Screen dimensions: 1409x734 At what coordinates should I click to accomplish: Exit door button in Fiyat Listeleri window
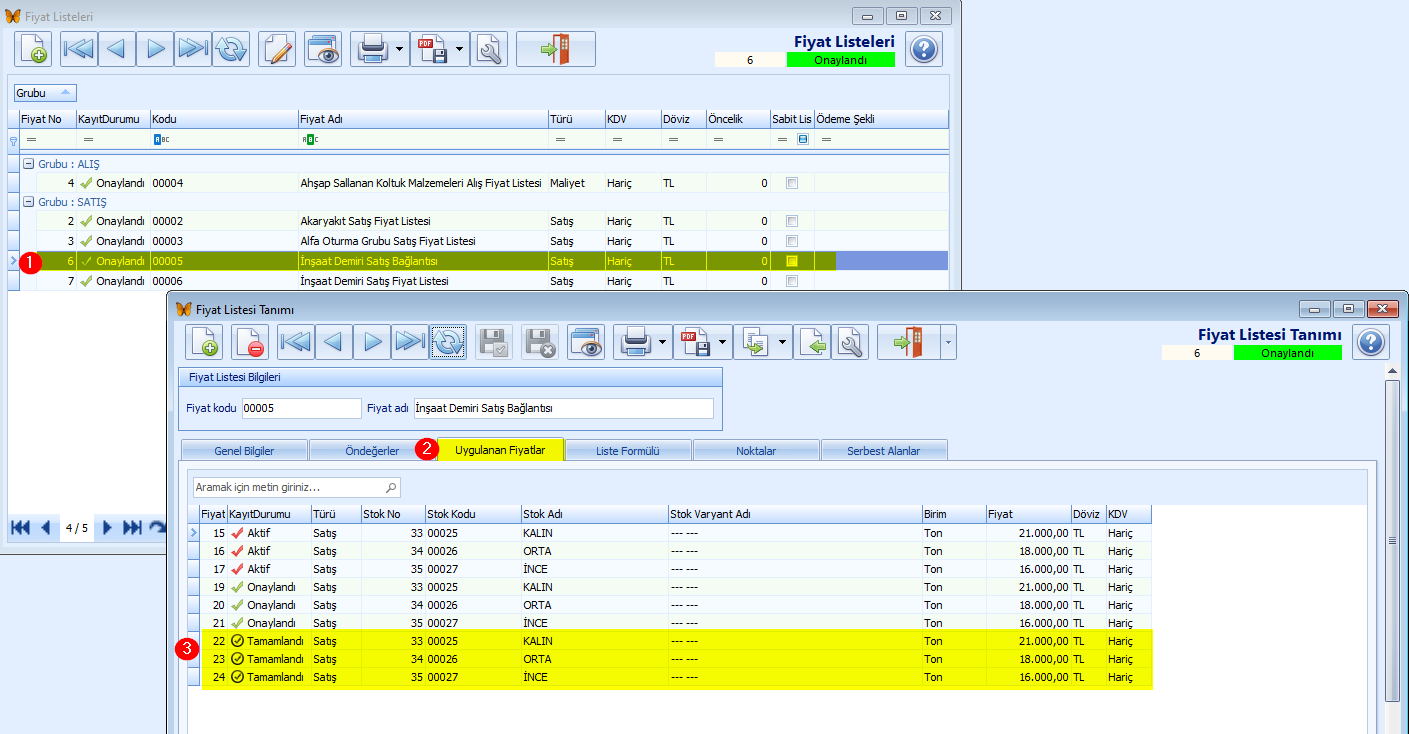click(x=556, y=49)
